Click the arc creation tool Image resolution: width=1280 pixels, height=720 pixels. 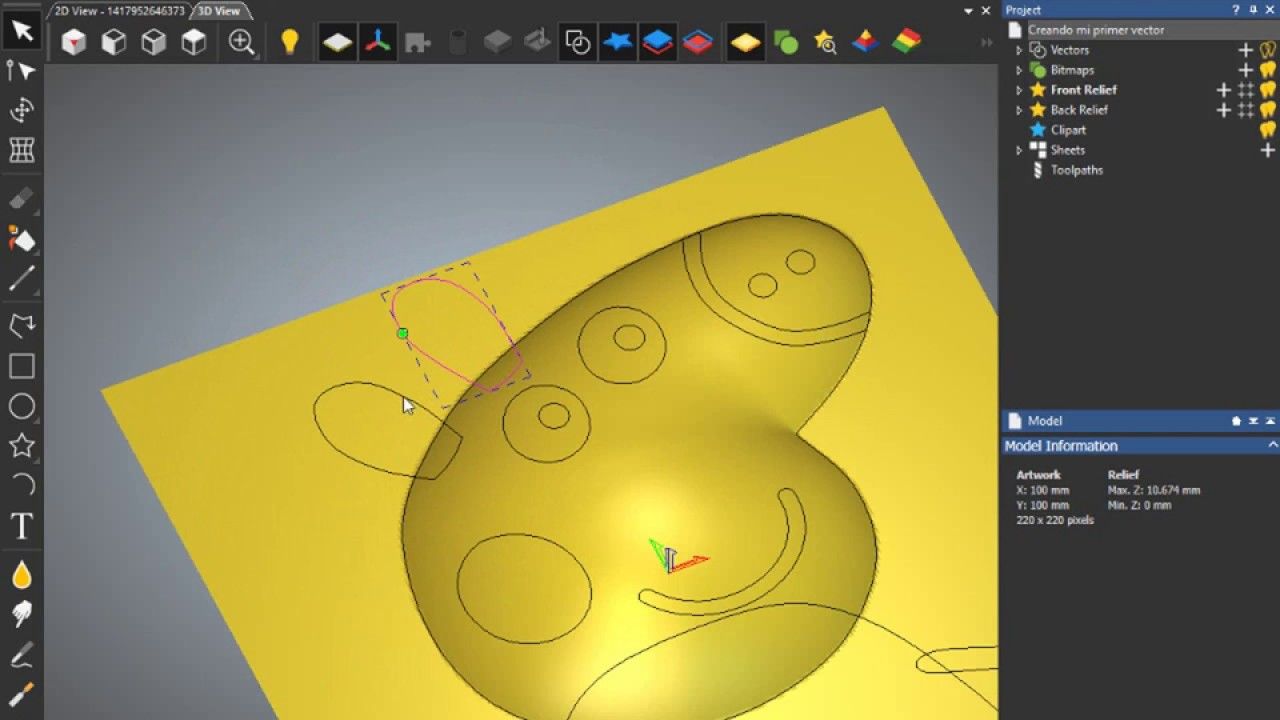[x=22, y=487]
